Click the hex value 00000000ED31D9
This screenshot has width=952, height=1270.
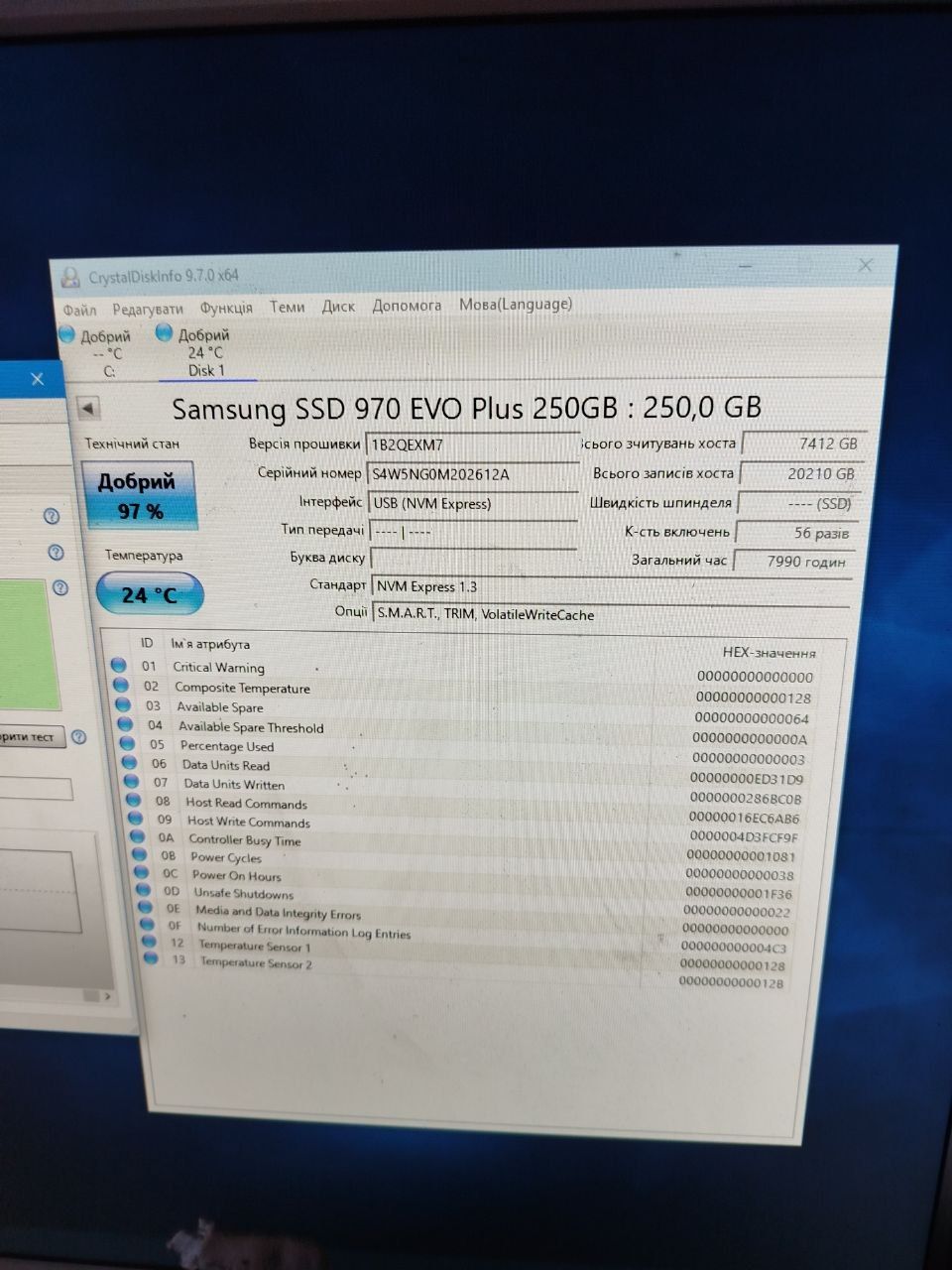coord(748,779)
